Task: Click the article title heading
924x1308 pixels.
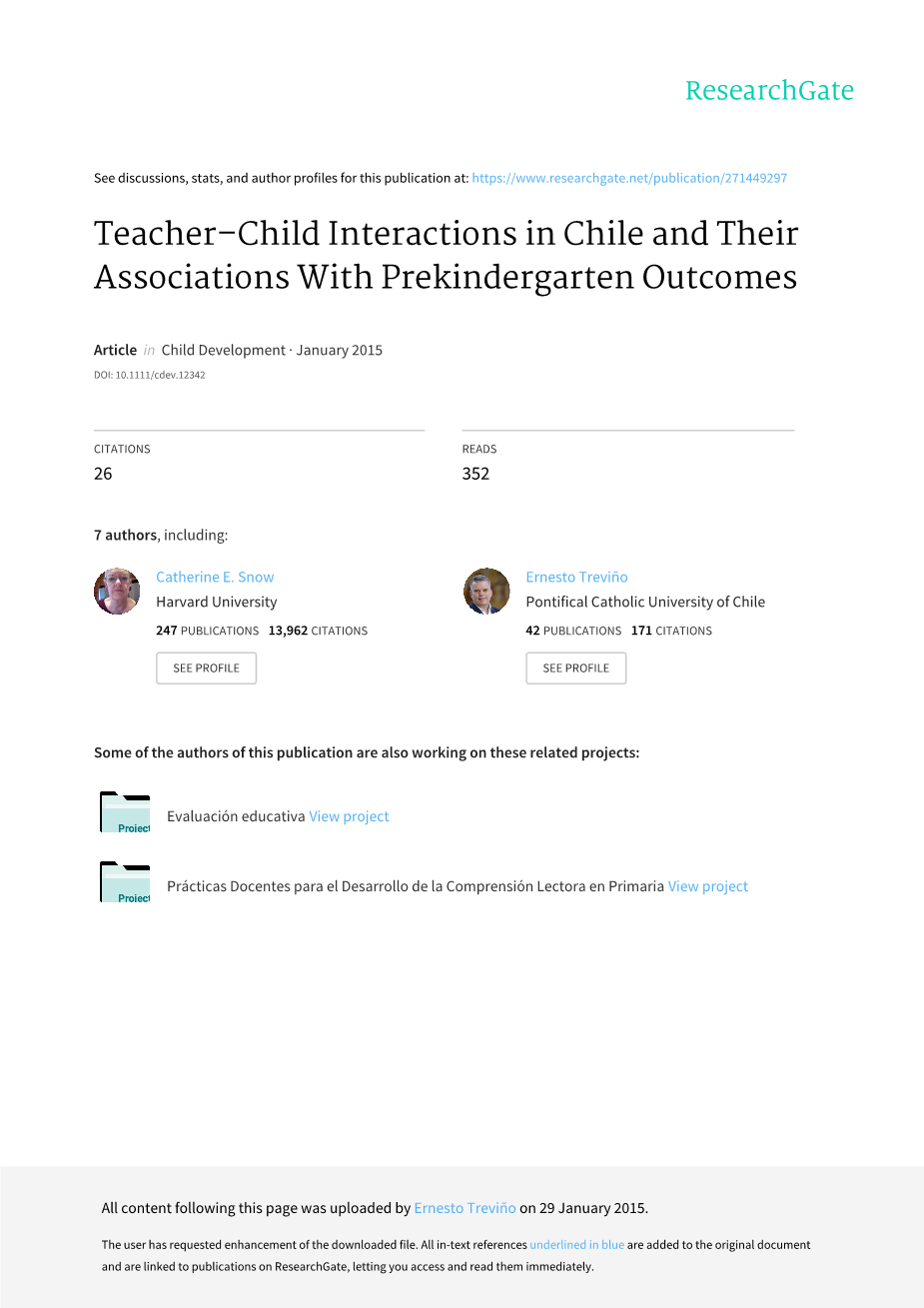Action: pos(446,255)
